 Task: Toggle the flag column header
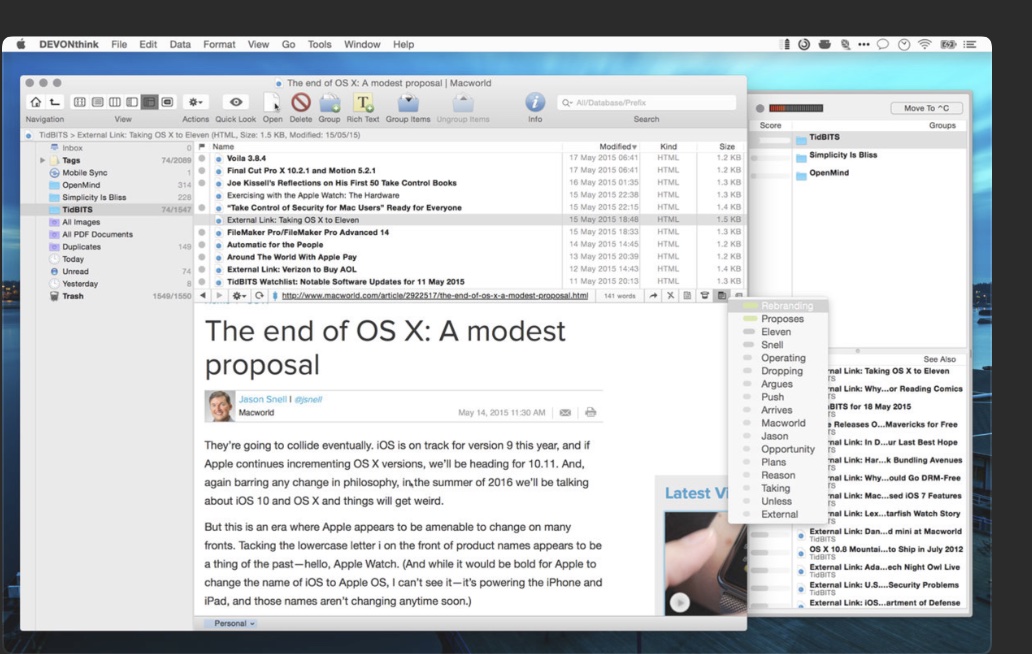(202, 147)
